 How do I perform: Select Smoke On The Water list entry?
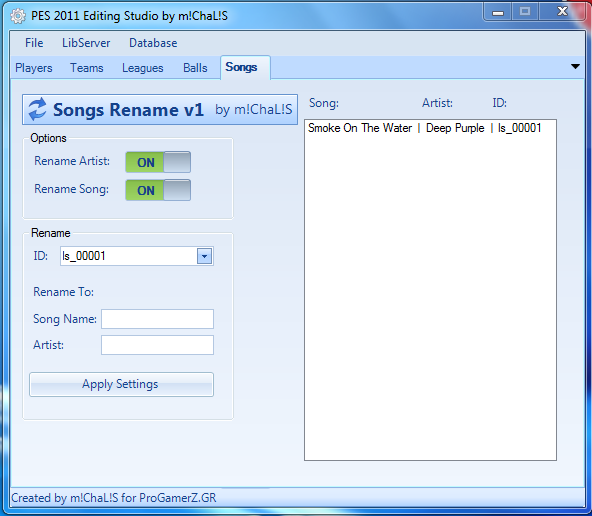[425, 128]
